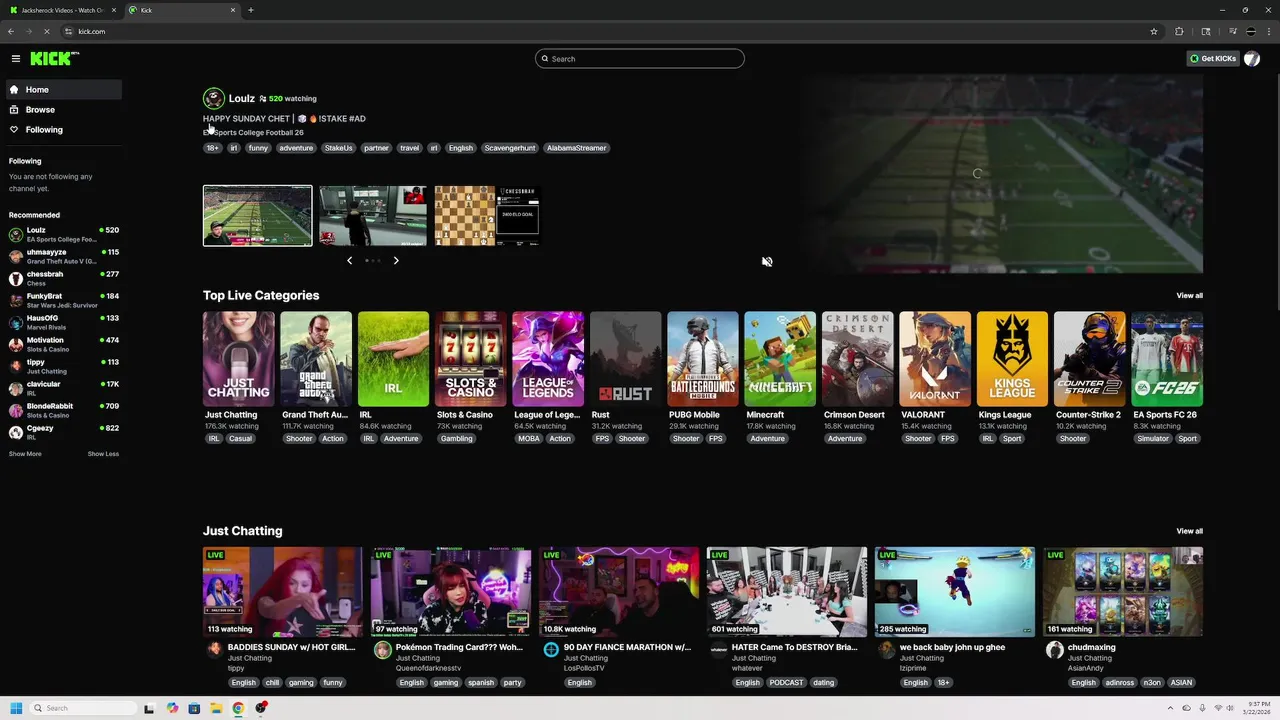Click the Kick logo

52,59
